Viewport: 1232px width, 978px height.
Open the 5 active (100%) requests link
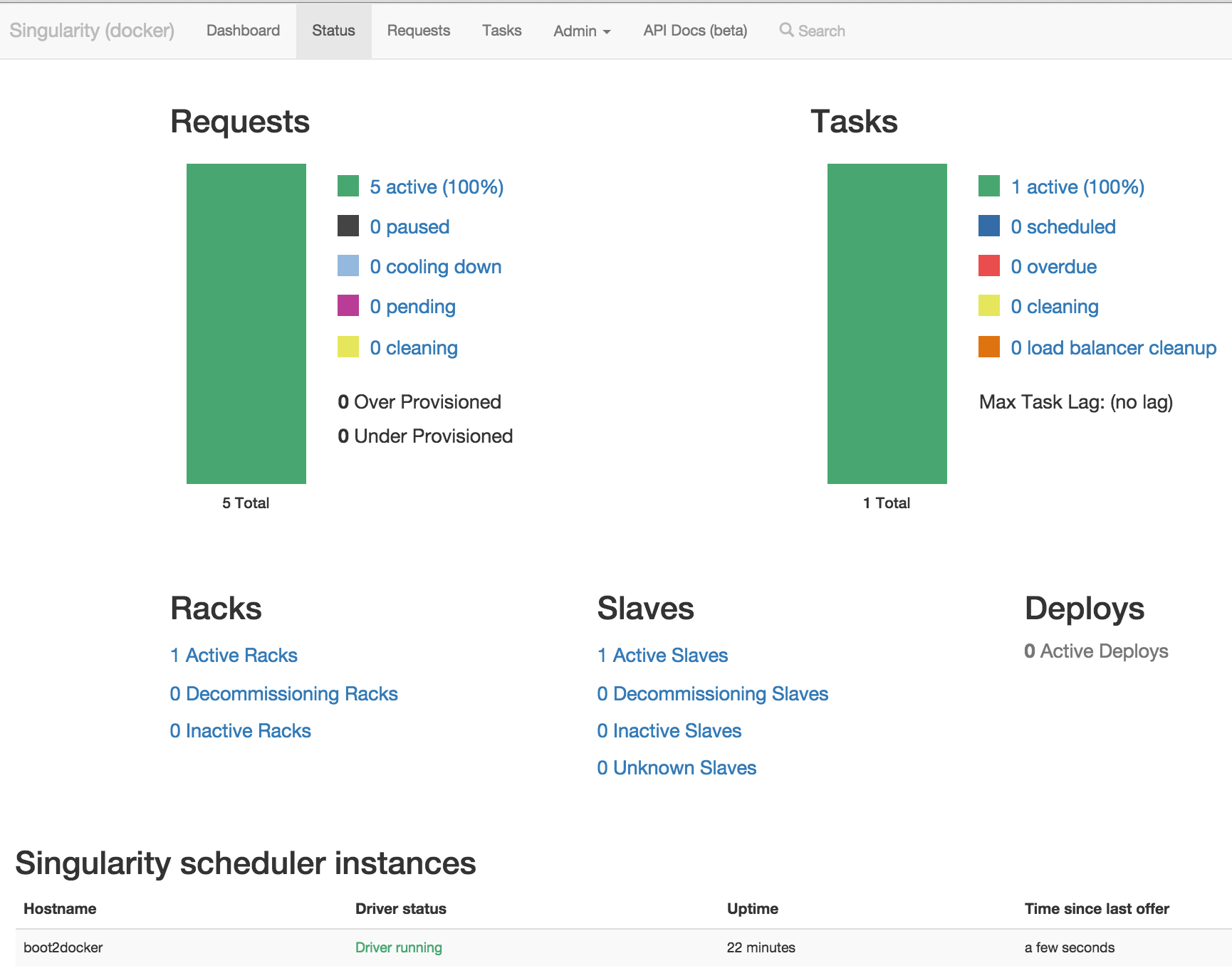tap(437, 187)
